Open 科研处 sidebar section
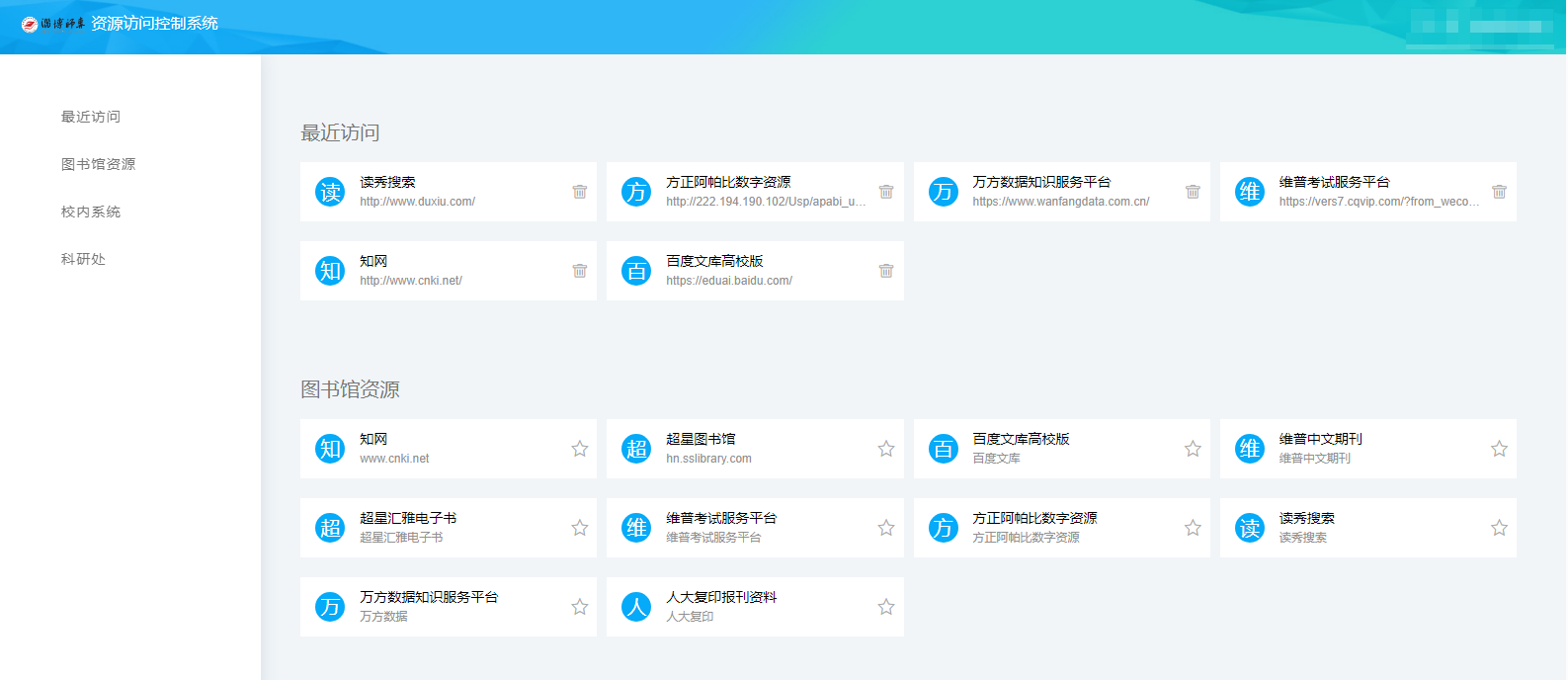The image size is (1568, 680). pos(83,259)
